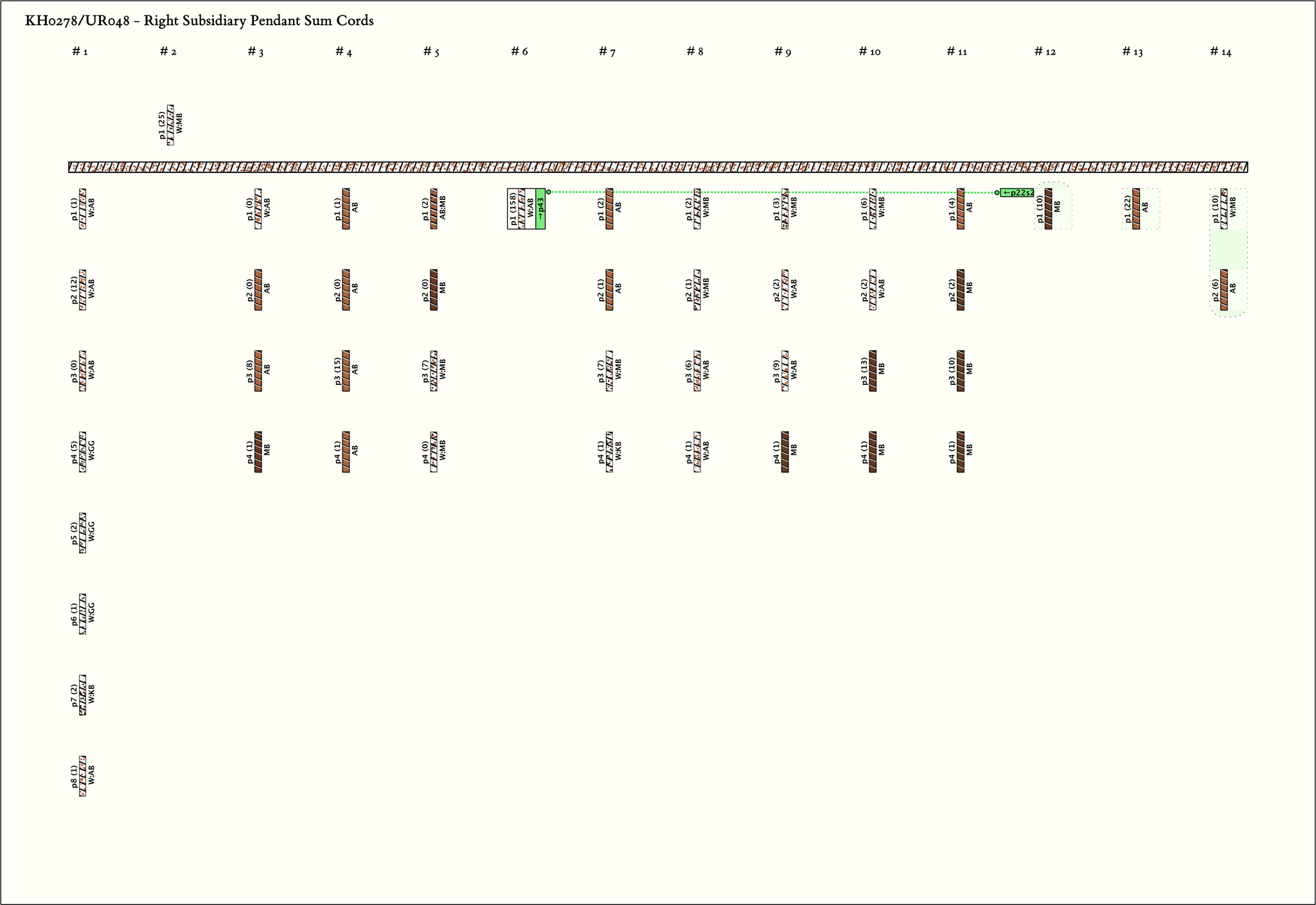1316x905 pixels.
Task: Click the p4 (1) W:KB cord in column 7
Action: point(609,452)
